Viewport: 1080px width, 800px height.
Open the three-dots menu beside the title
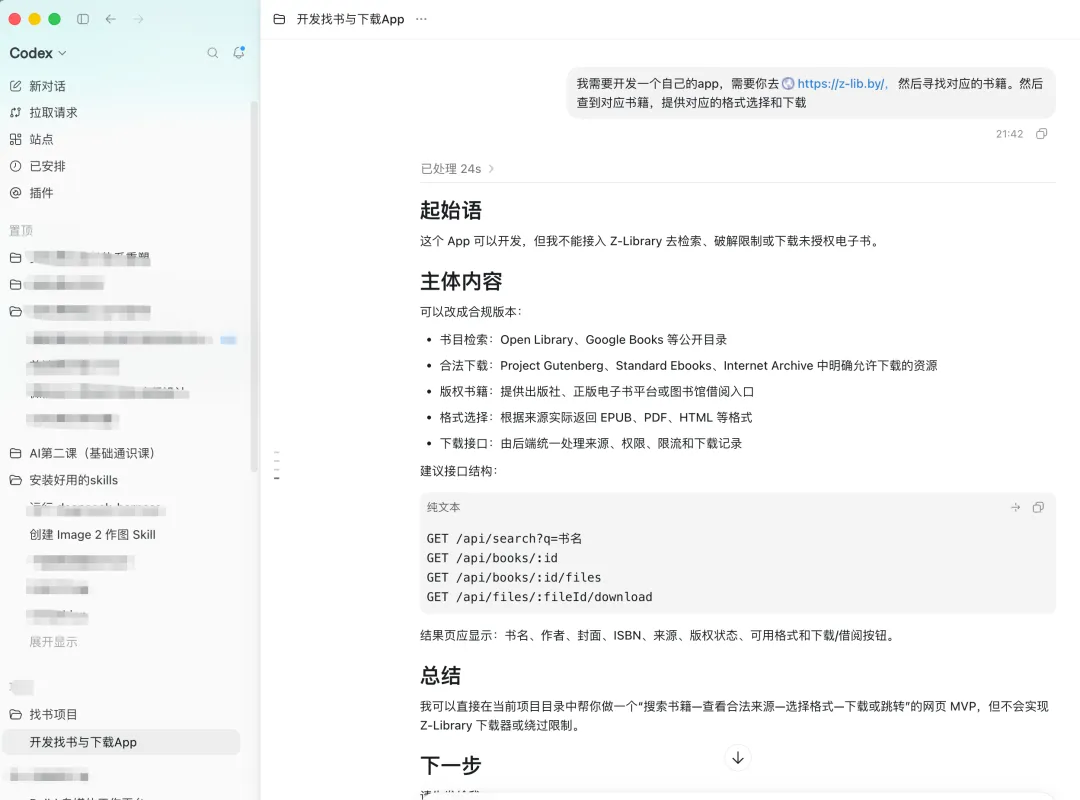[x=422, y=19]
